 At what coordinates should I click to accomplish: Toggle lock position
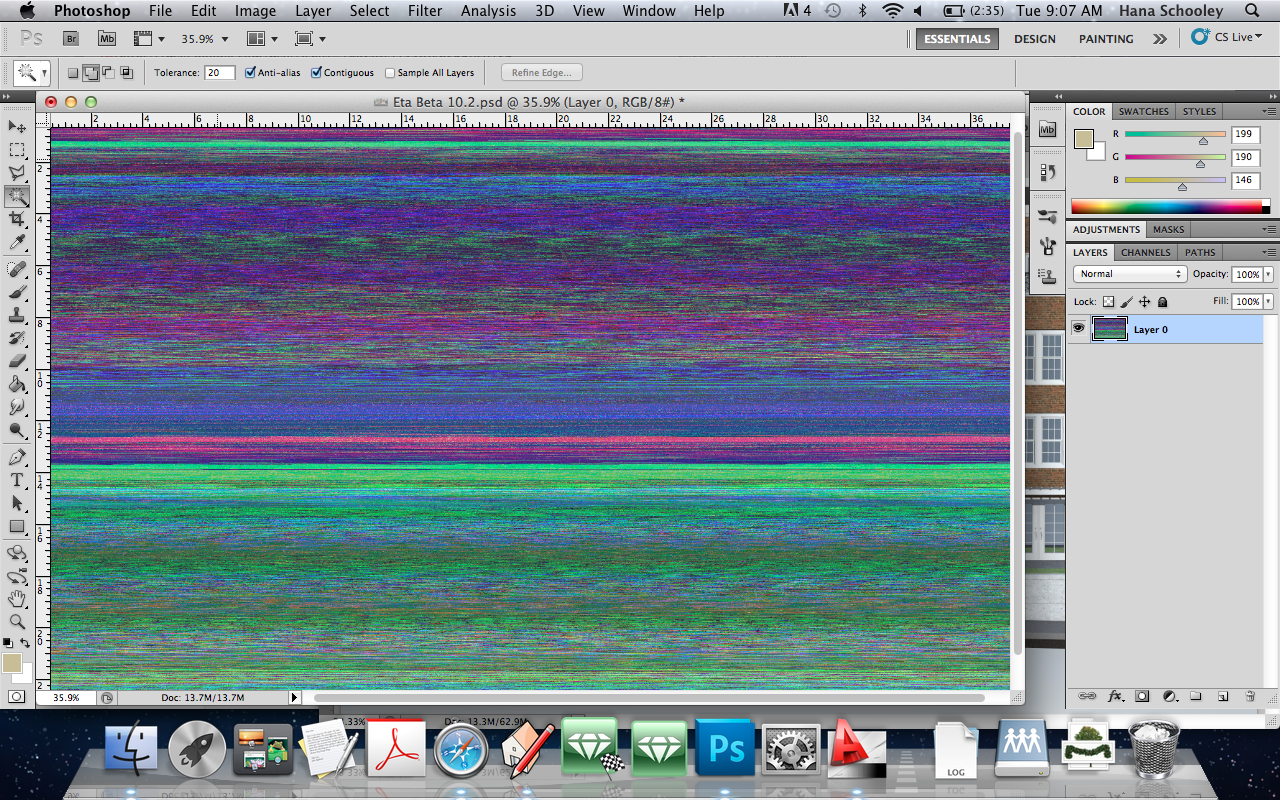pyautogui.click(x=1144, y=301)
